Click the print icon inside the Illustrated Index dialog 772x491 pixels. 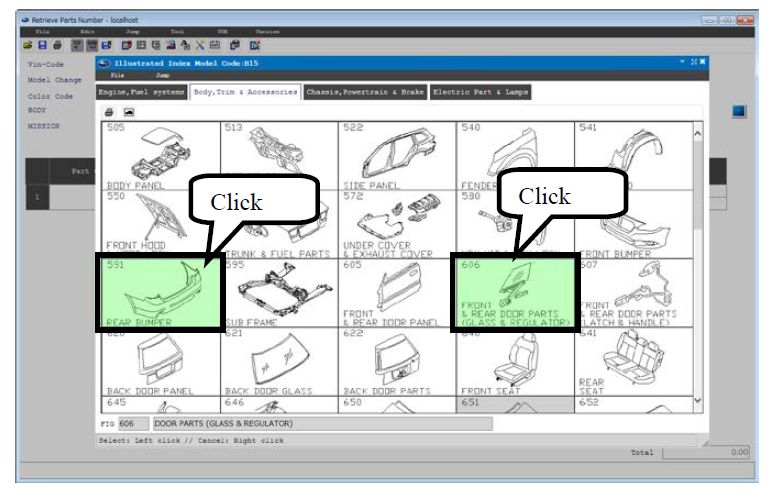pos(109,112)
